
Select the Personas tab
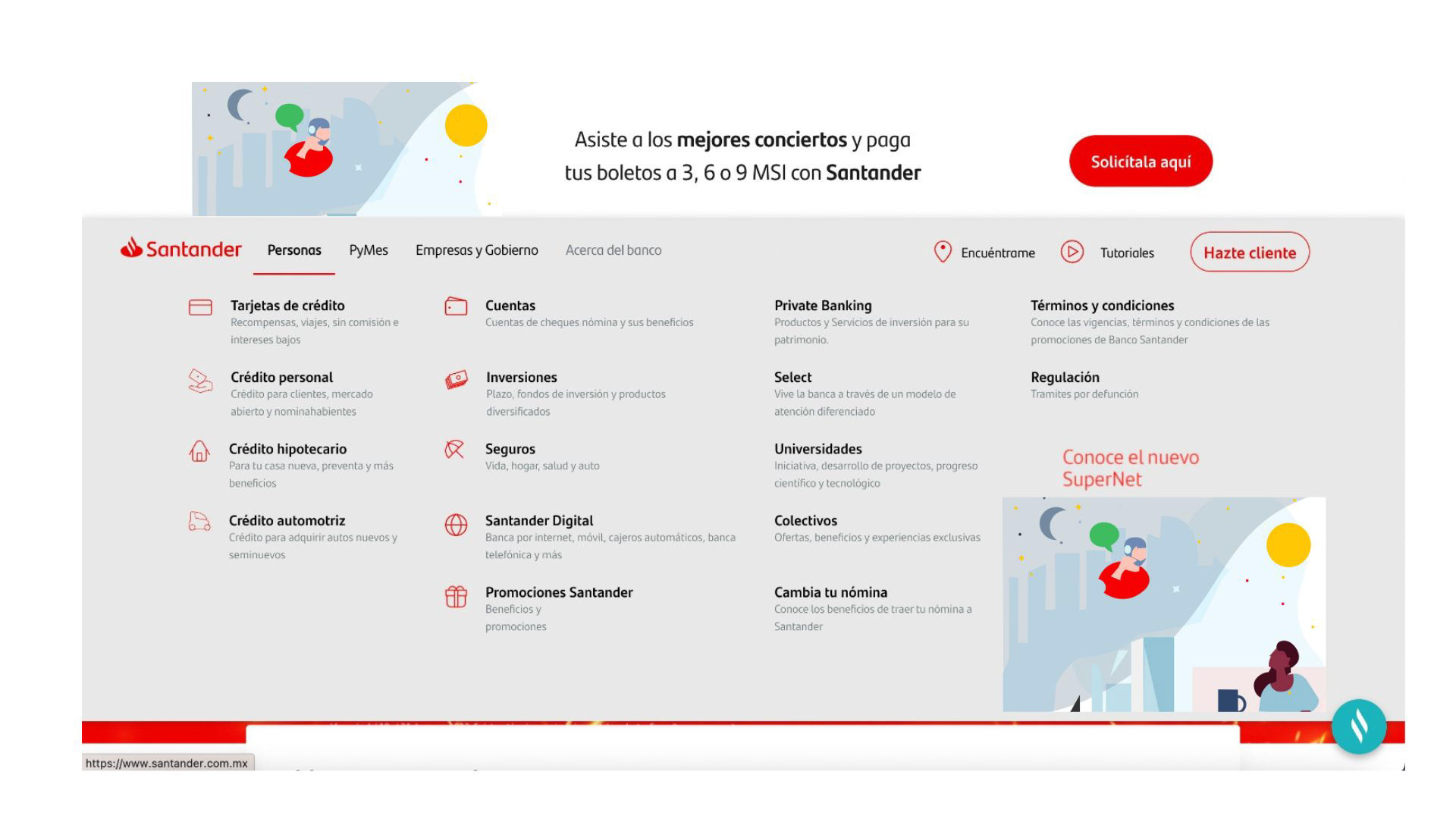[294, 250]
